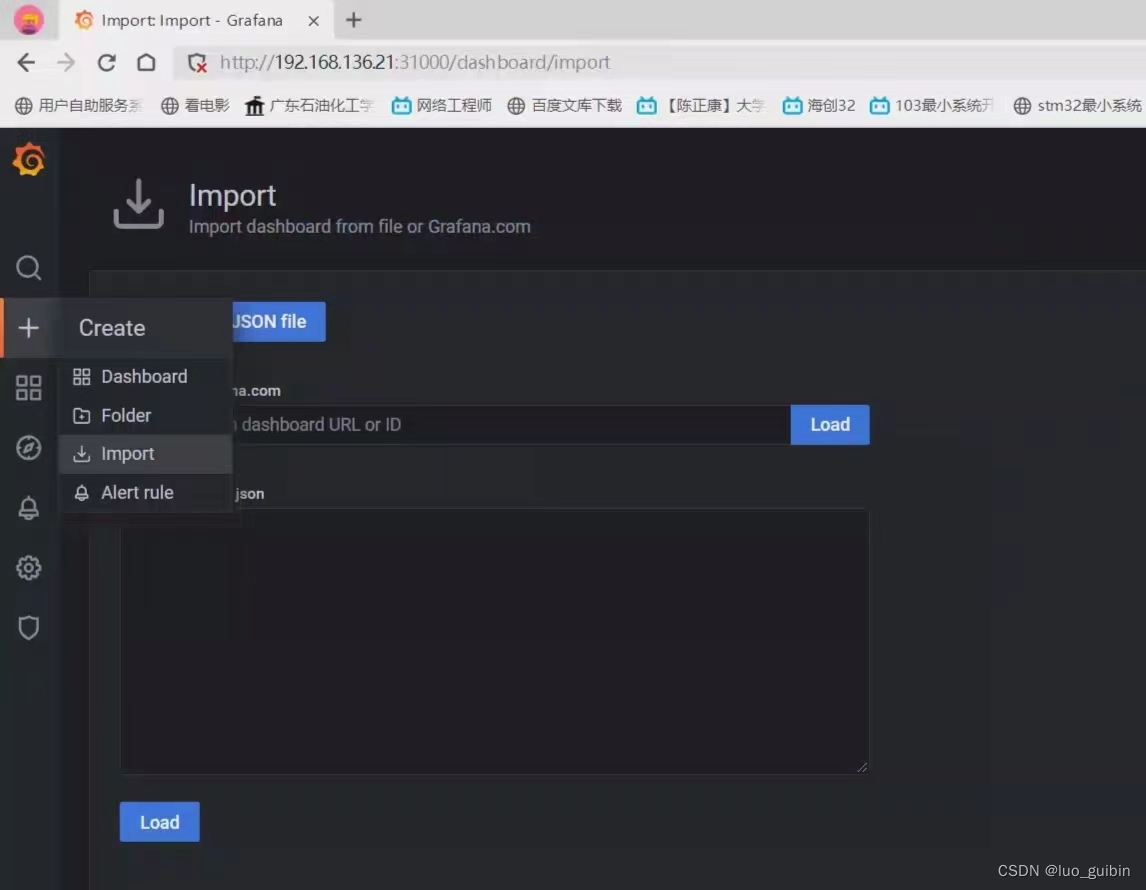This screenshot has width=1146, height=890.
Task: Open the 海创32 bookmark
Action: coord(819,106)
